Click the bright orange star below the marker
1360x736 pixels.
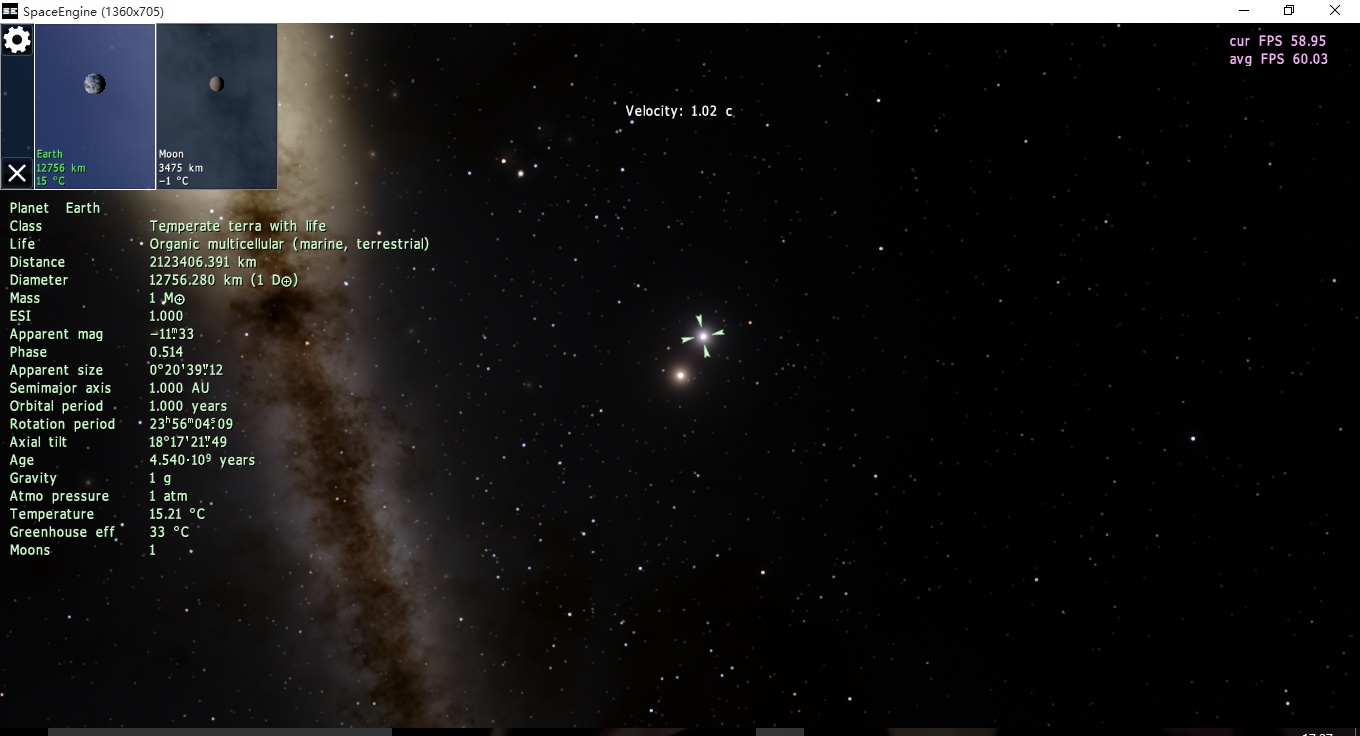(680, 376)
